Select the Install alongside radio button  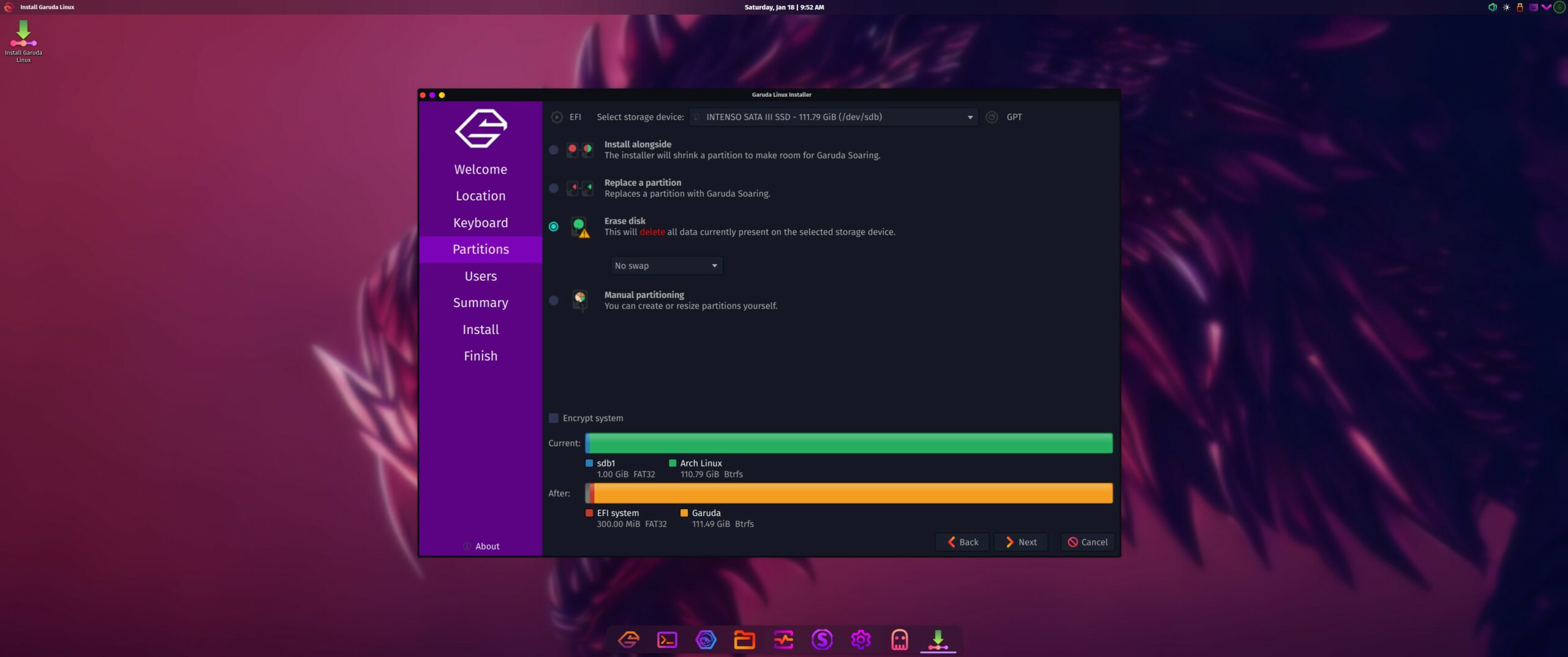554,150
